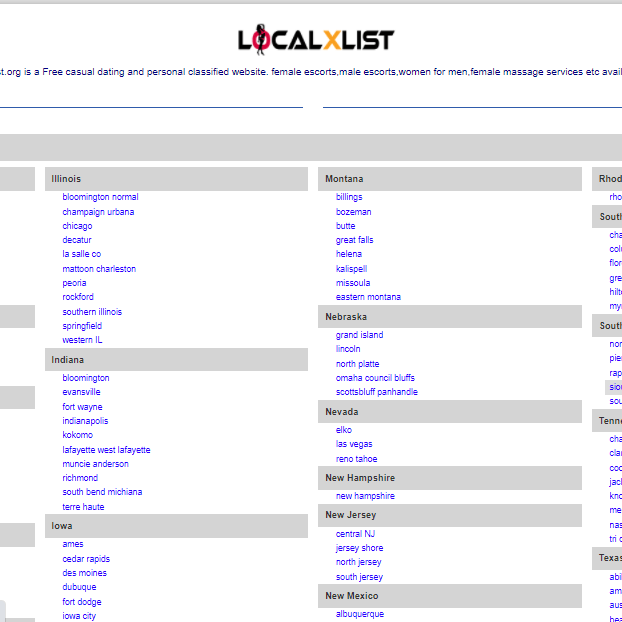
Task: Select the albuquerque link
Action: coord(360,614)
